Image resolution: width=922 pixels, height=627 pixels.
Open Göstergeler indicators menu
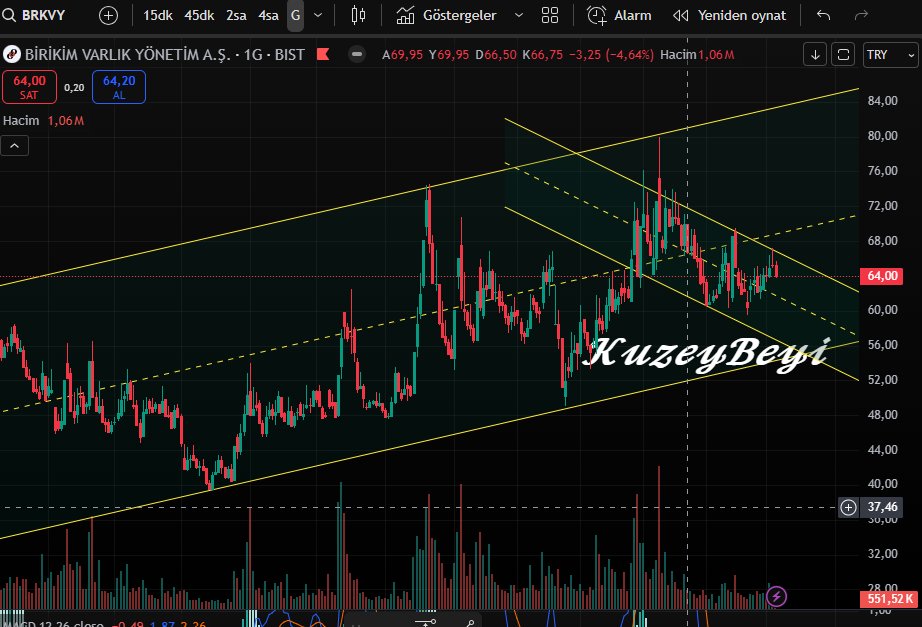pyautogui.click(x=446, y=15)
